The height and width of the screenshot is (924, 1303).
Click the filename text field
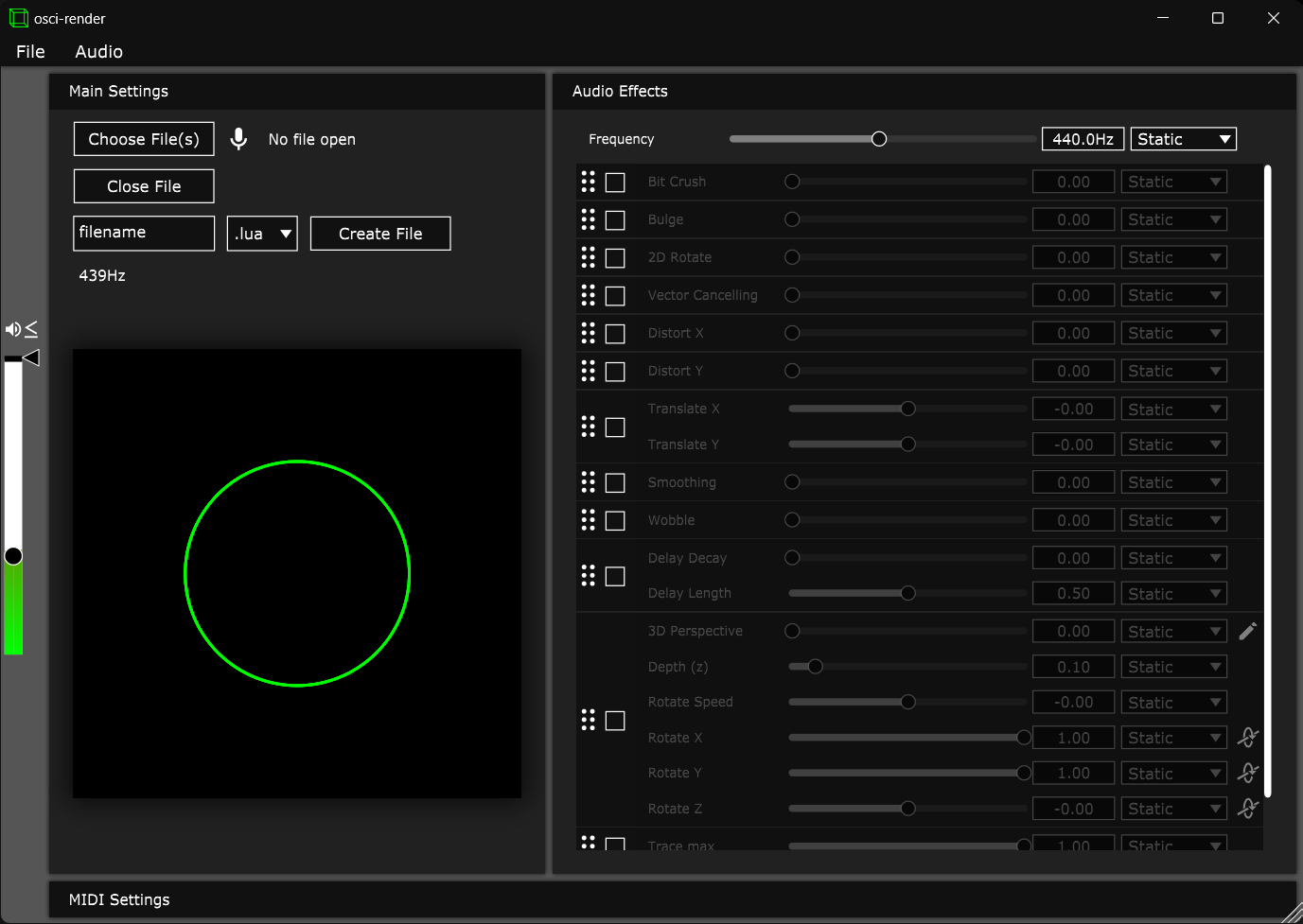[x=144, y=233]
